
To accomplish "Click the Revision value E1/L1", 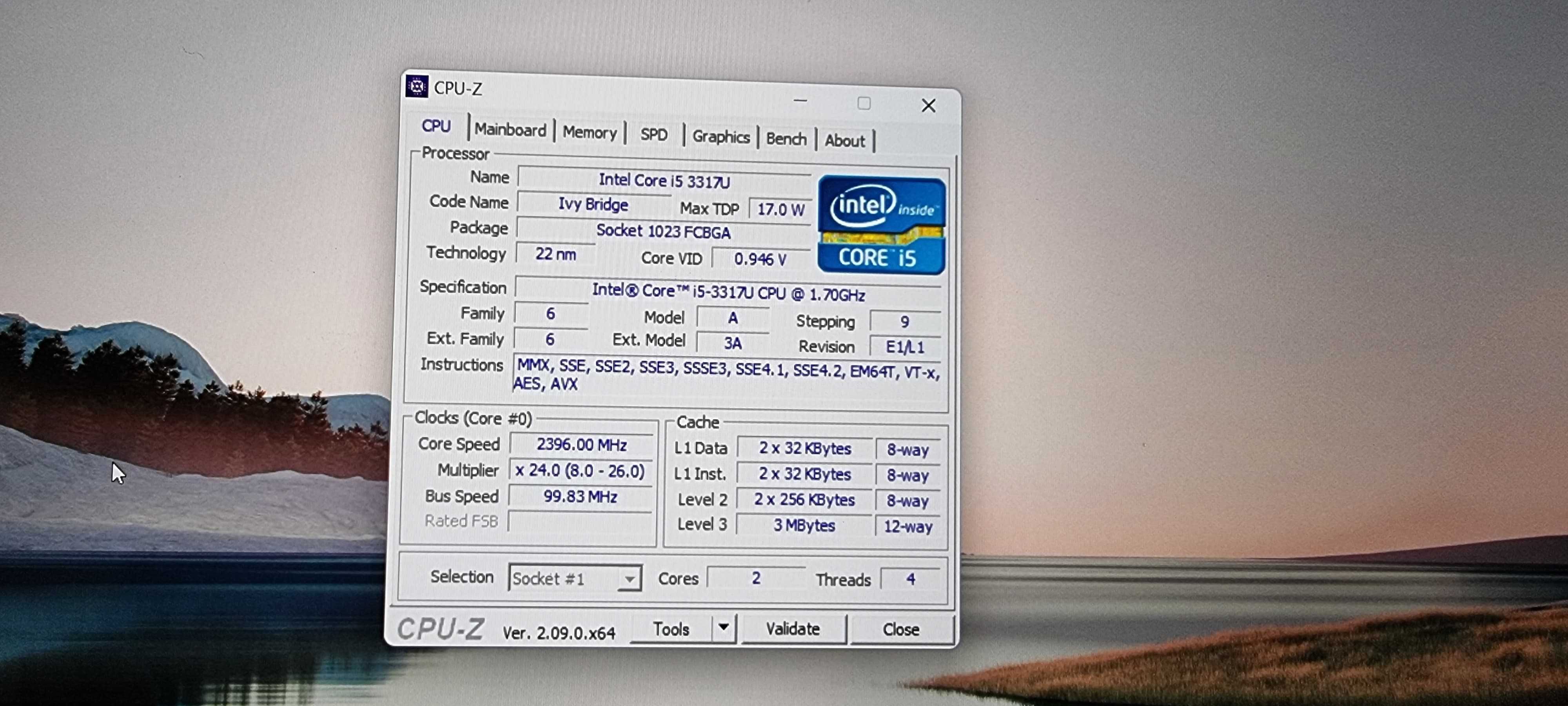I will tap(905, 347).
